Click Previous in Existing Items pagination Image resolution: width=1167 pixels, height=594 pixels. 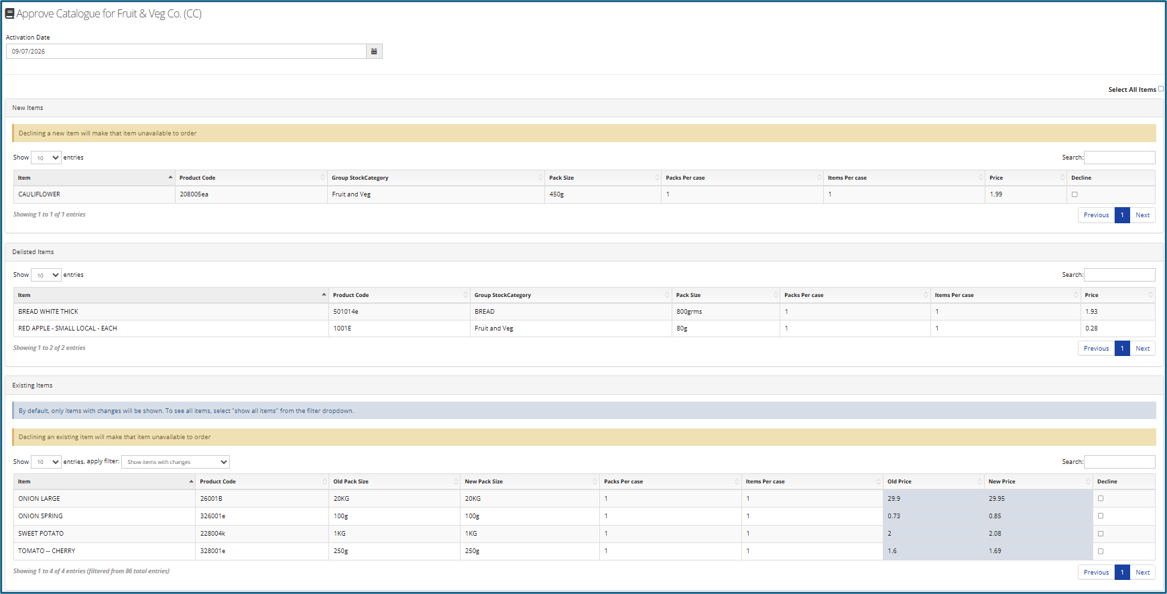(x=1096, y=572)
